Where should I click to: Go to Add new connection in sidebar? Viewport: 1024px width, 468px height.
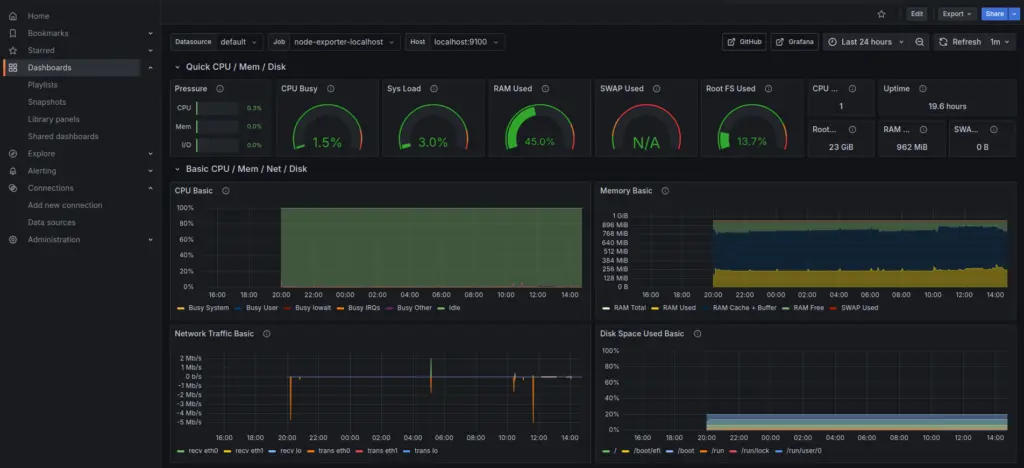point(65,205)
